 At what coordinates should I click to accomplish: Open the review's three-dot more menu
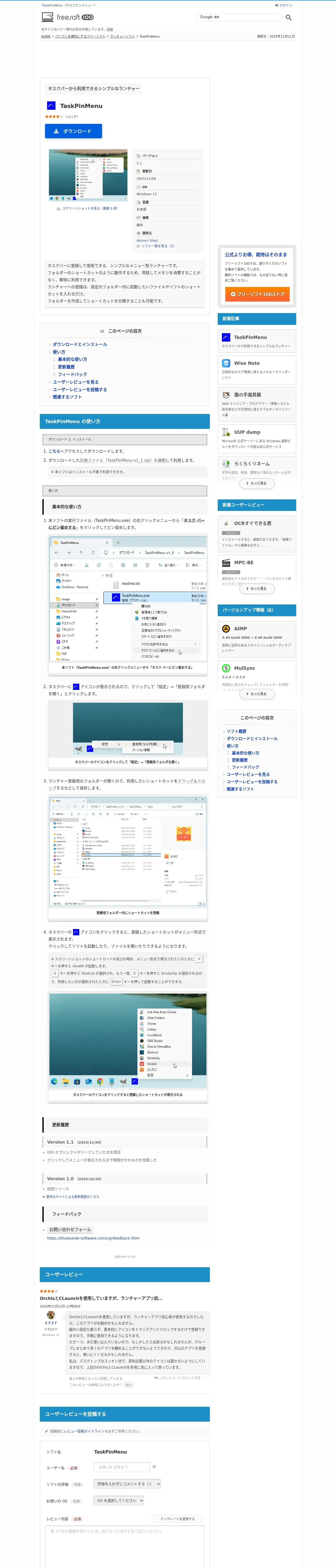pos(206,1377)
